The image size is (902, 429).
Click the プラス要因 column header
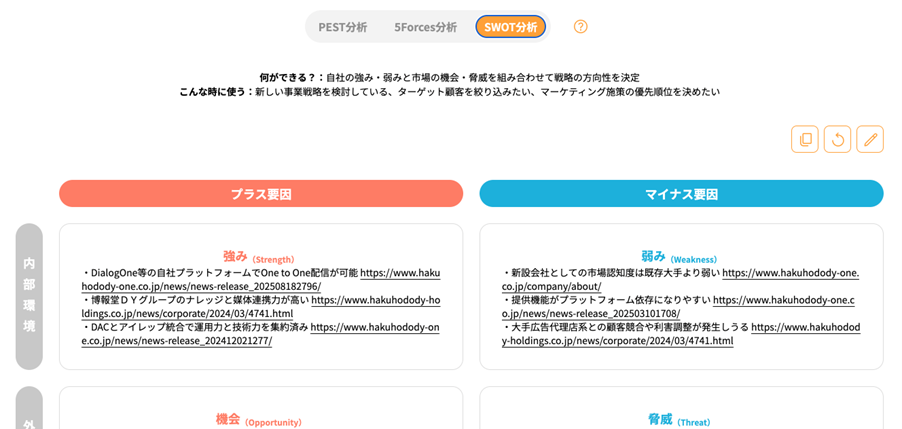[x=261, y=194]
